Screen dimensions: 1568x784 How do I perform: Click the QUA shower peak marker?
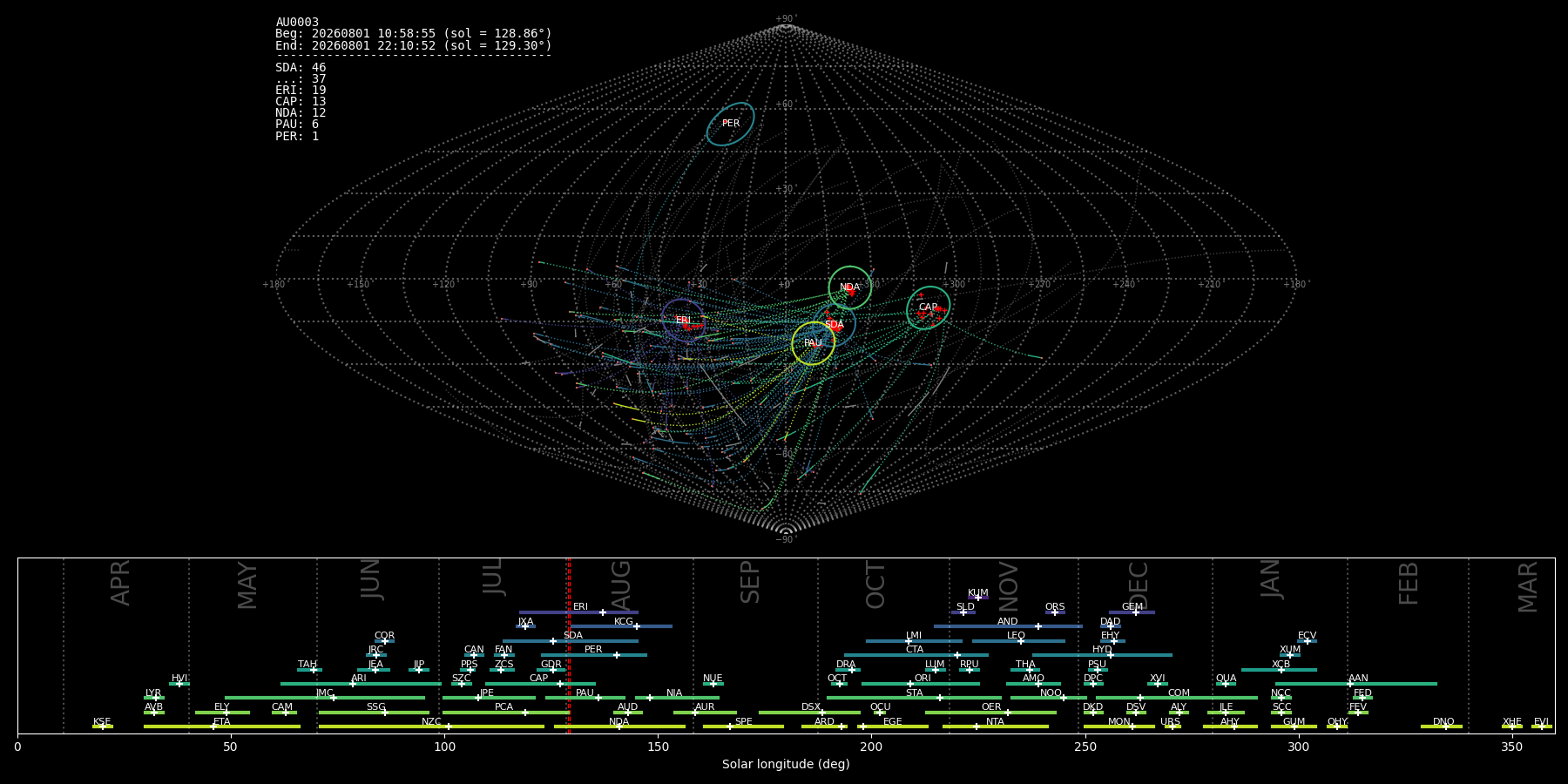pyautogui.click(x=1225, y=684)
